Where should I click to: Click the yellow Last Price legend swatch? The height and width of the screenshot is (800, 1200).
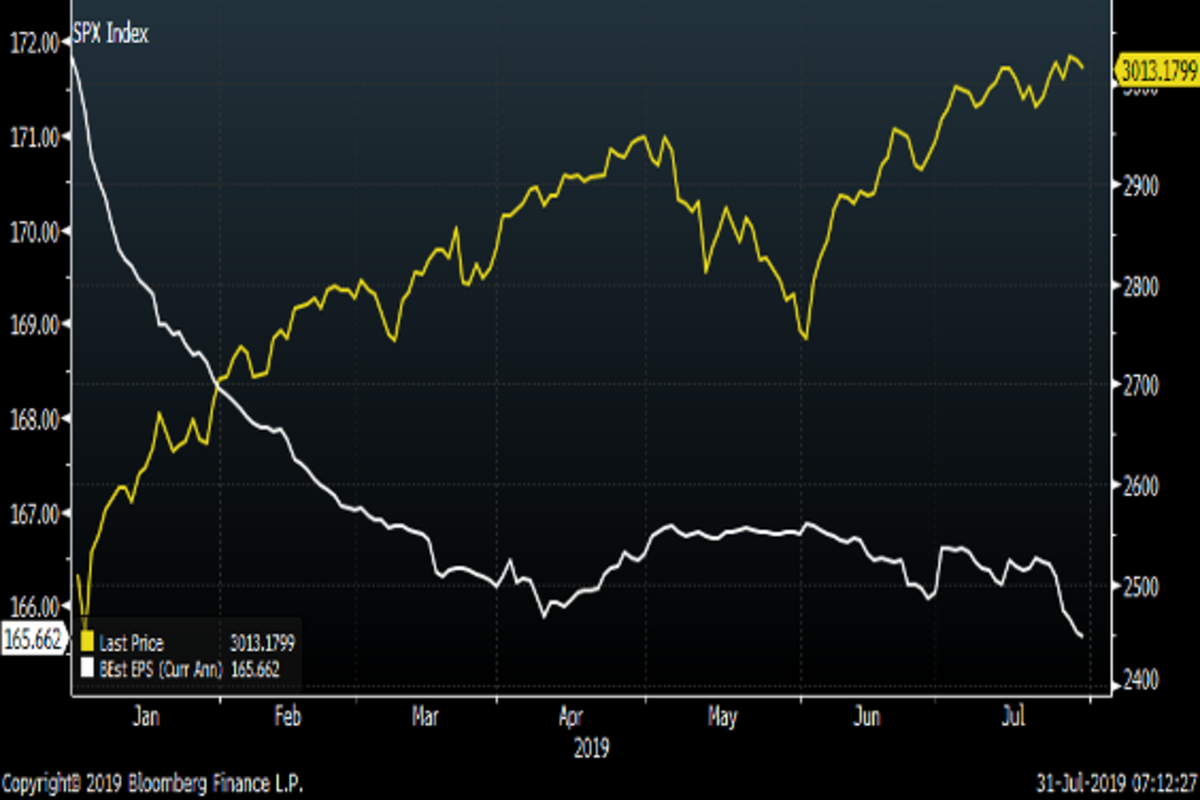86,643
